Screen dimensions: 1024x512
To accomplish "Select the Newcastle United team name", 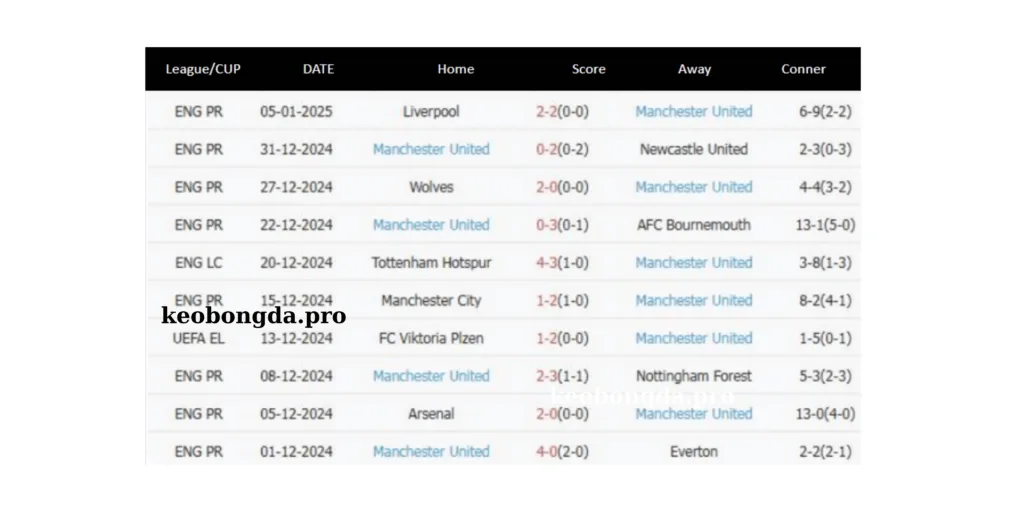I will pyautogui.click(x=693, y=149).
